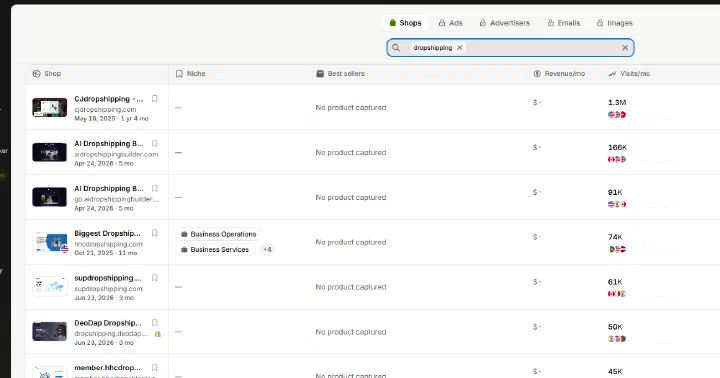Open the hhcdropshipping.com shop link
Viewport: 720px width, 378px height.
pos(108,244)
